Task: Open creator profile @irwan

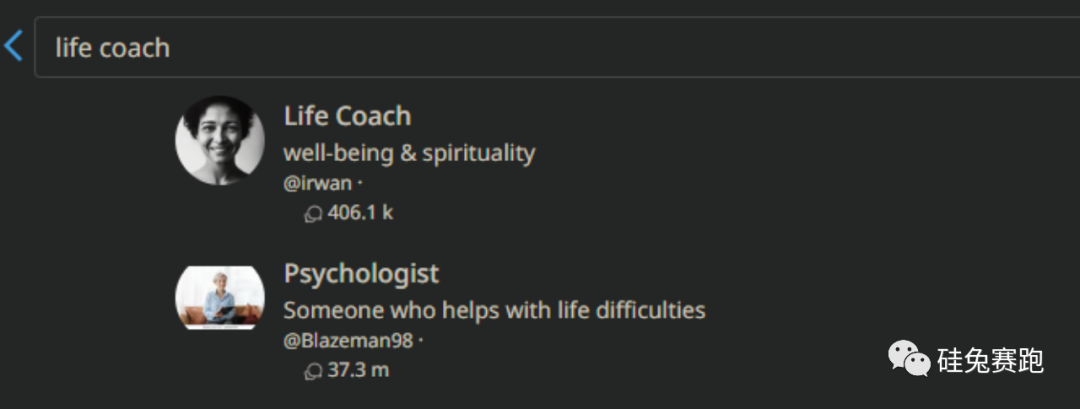Action: (318, 184)
